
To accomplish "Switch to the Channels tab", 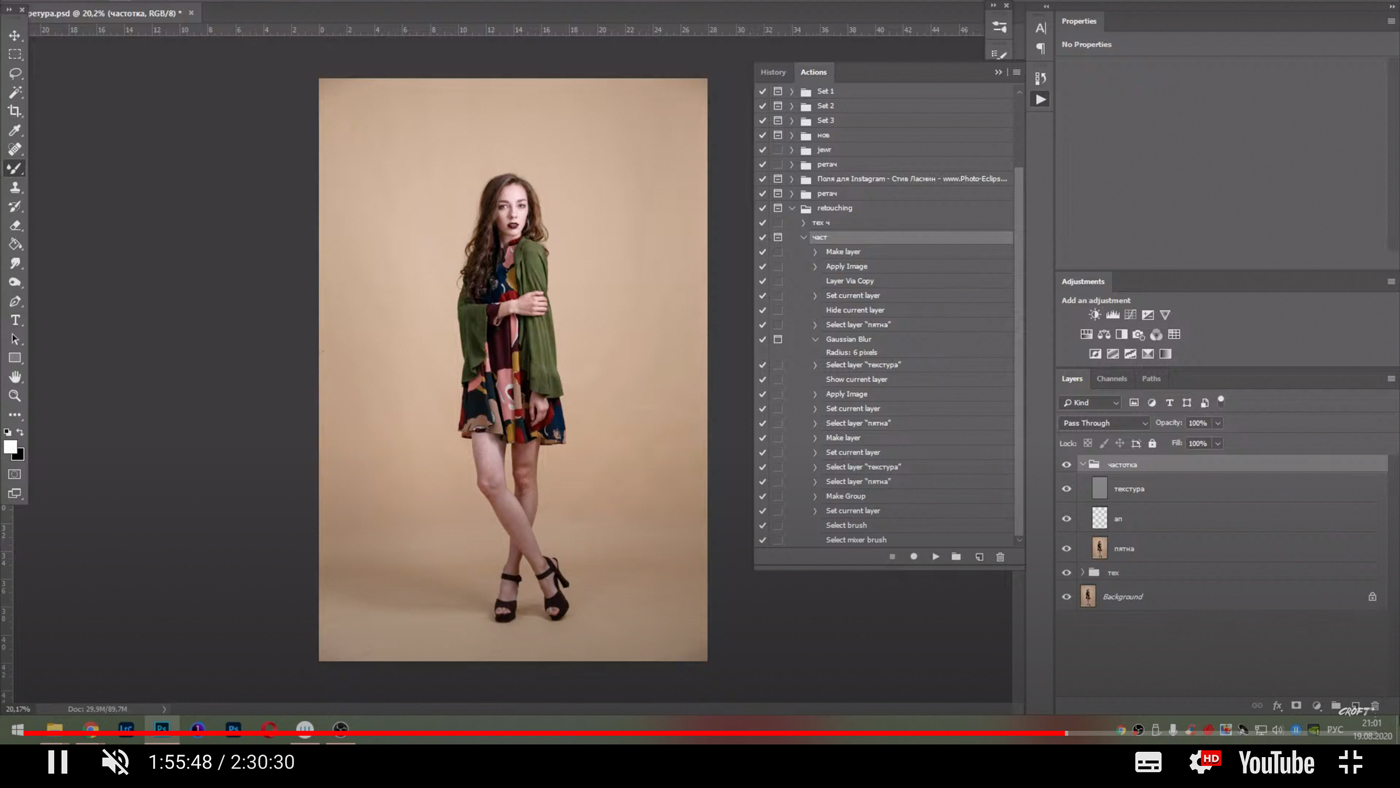I will 1111,379.
